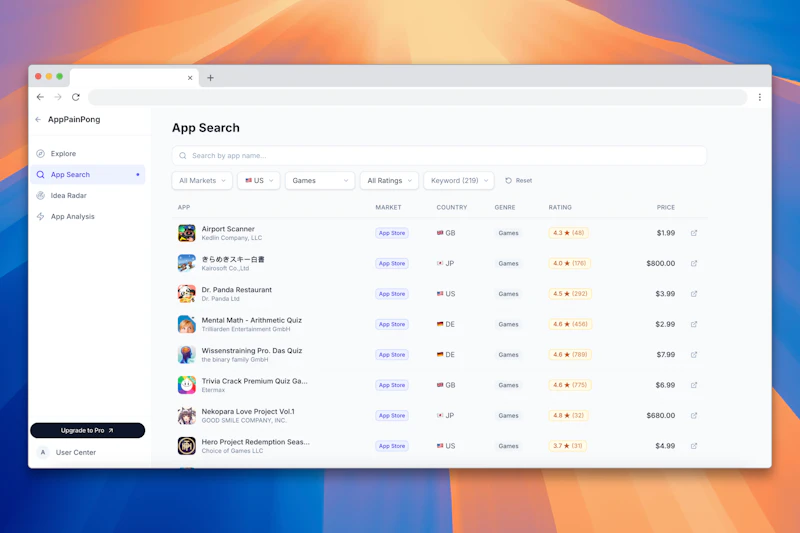Screen dimensions: 800x533
Task: Open Hero Project Redemption external link icon
Action: [694, 446]
